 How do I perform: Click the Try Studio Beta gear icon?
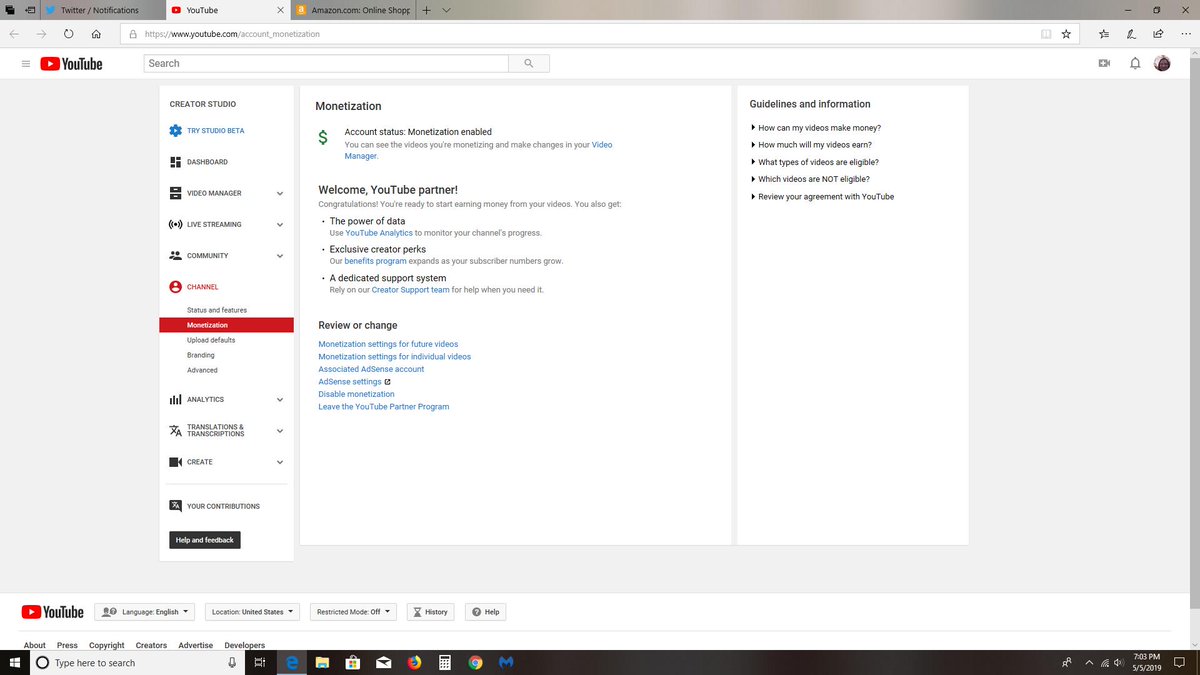click(175, 130)
